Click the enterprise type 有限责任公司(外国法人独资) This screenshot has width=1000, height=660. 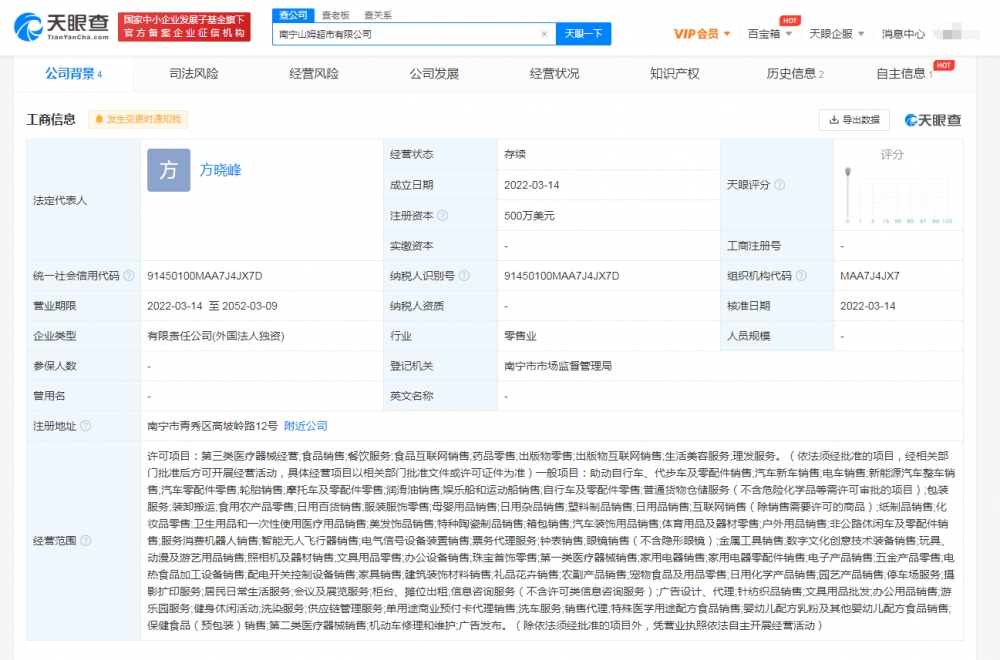pos(216,336)
